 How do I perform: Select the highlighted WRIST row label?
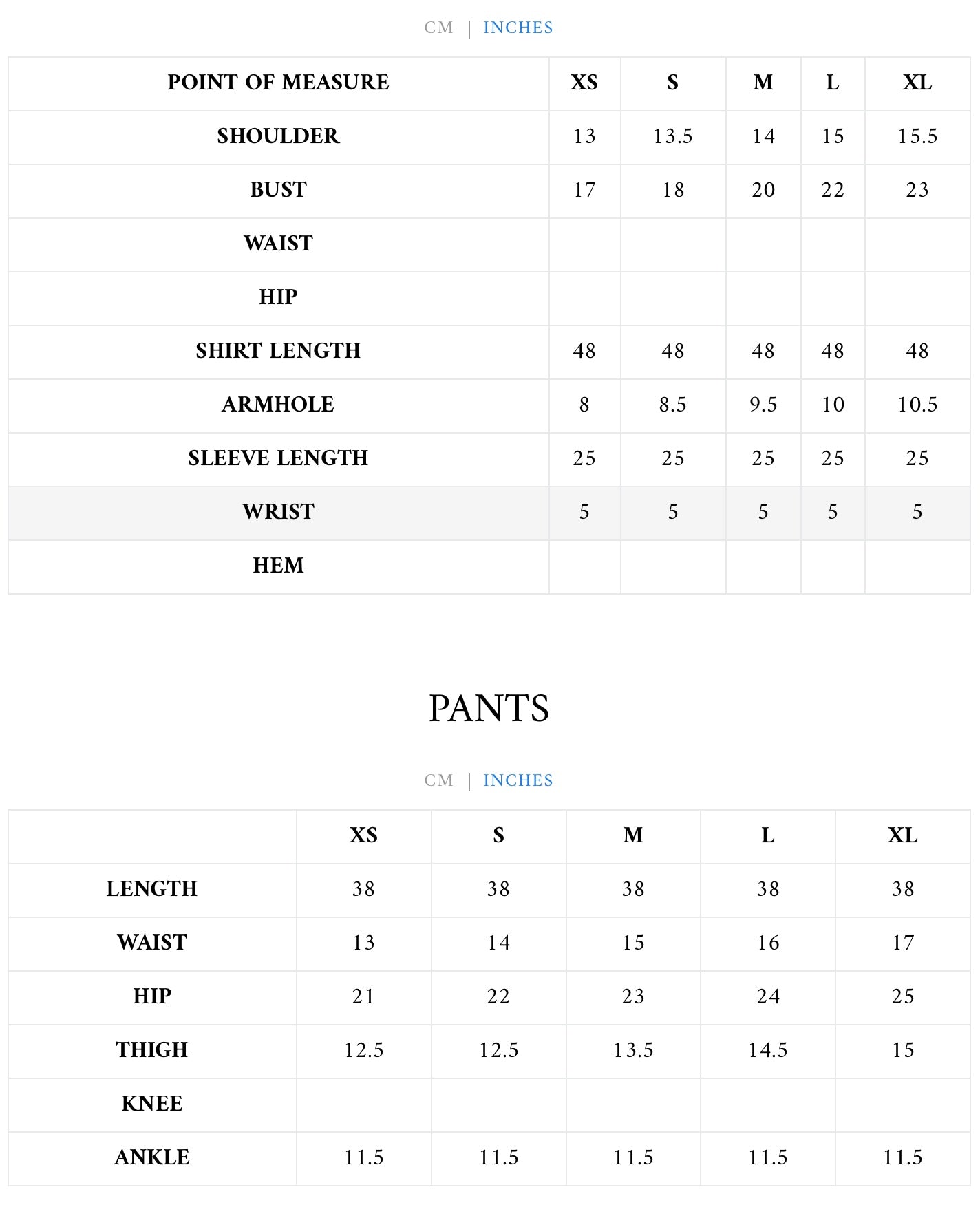(278, 512)
